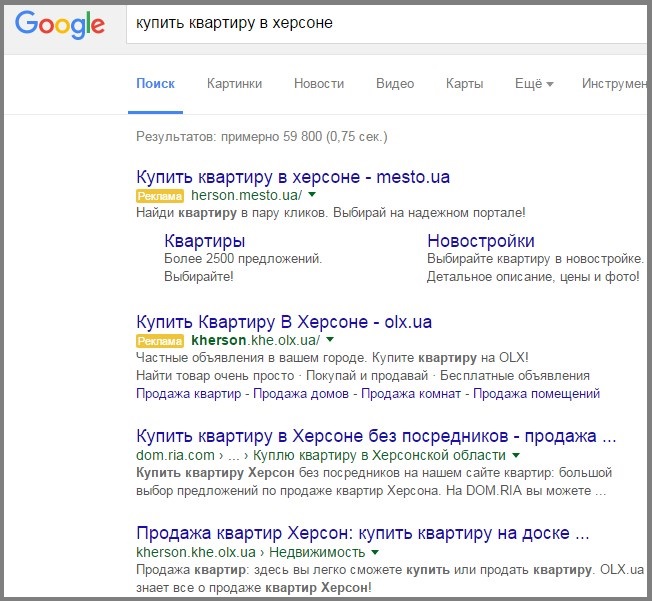The width and height of the screenshot is (652, 601).
Task: Click the Продажа помещений sitelink
Action: point(536,394)
